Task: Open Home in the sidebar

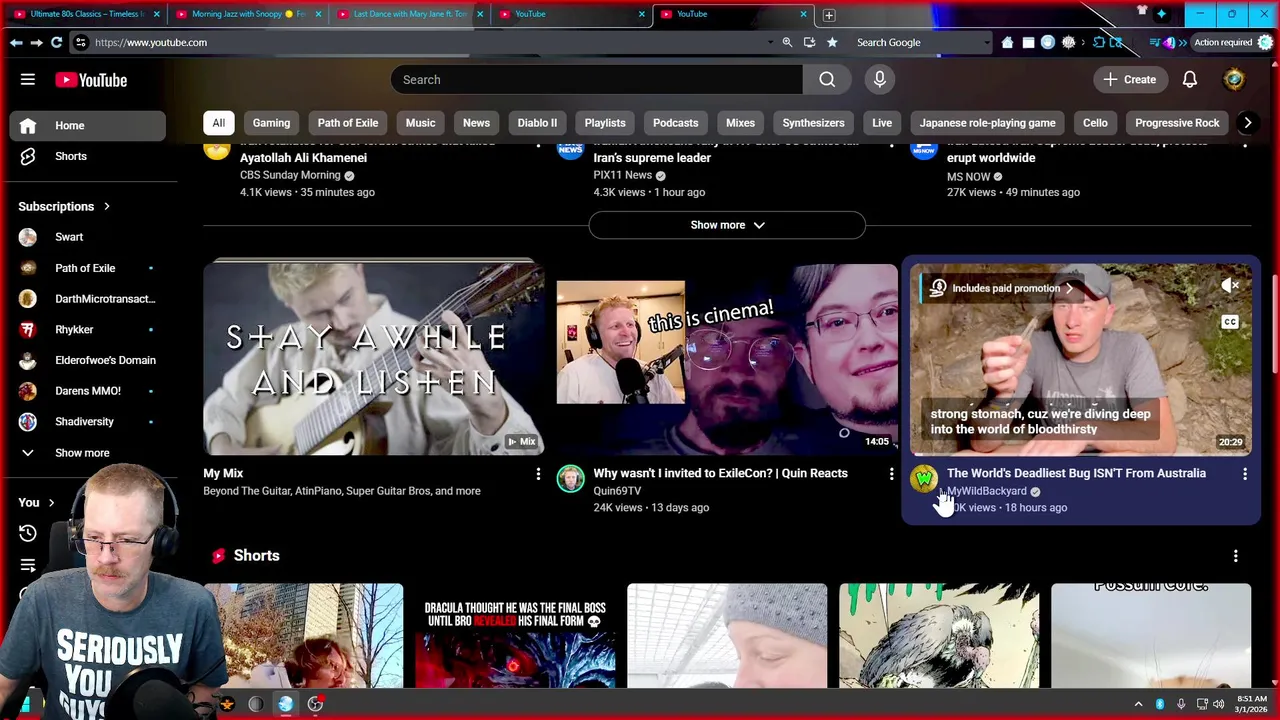Action: (x=88, y=125)
